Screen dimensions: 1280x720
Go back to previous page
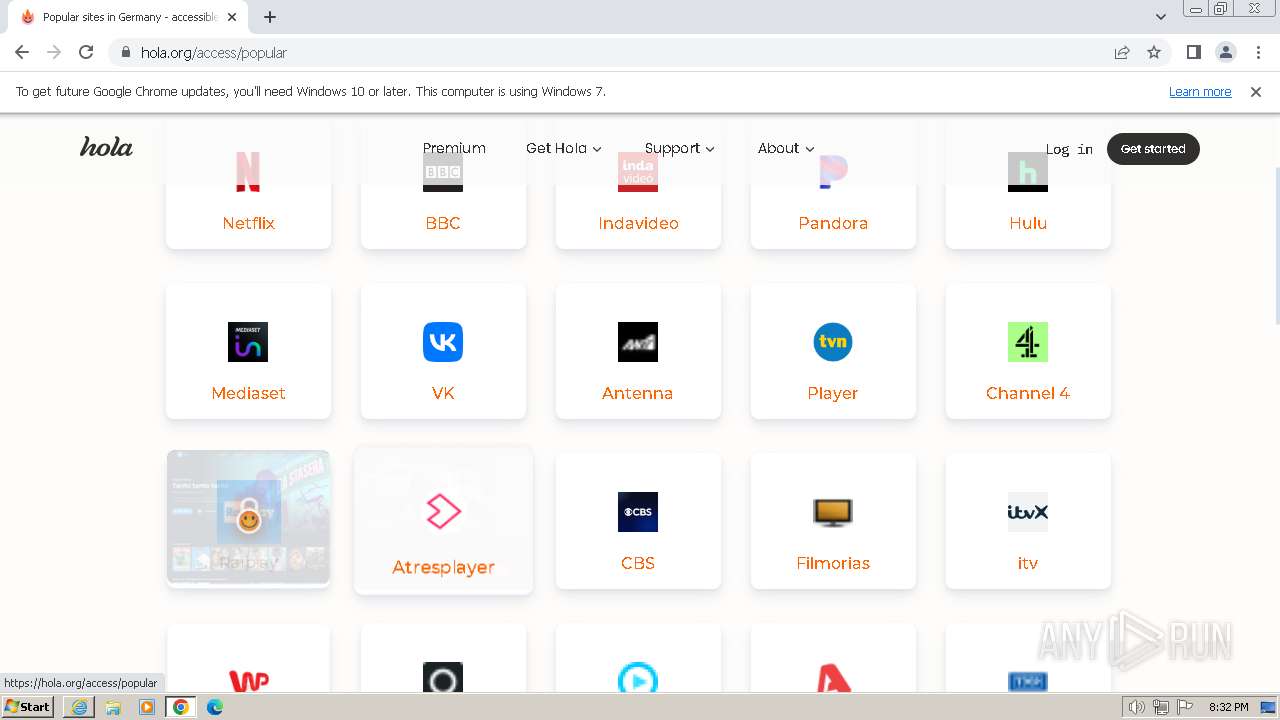22,52
